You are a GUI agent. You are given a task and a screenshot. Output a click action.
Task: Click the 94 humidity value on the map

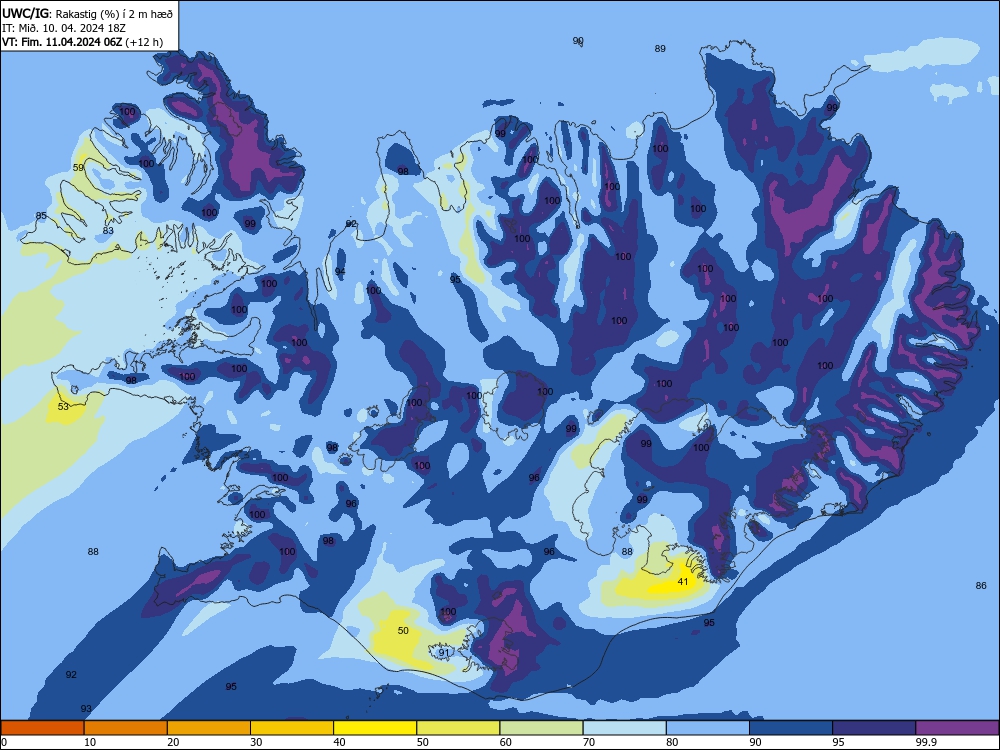[341, 271]
